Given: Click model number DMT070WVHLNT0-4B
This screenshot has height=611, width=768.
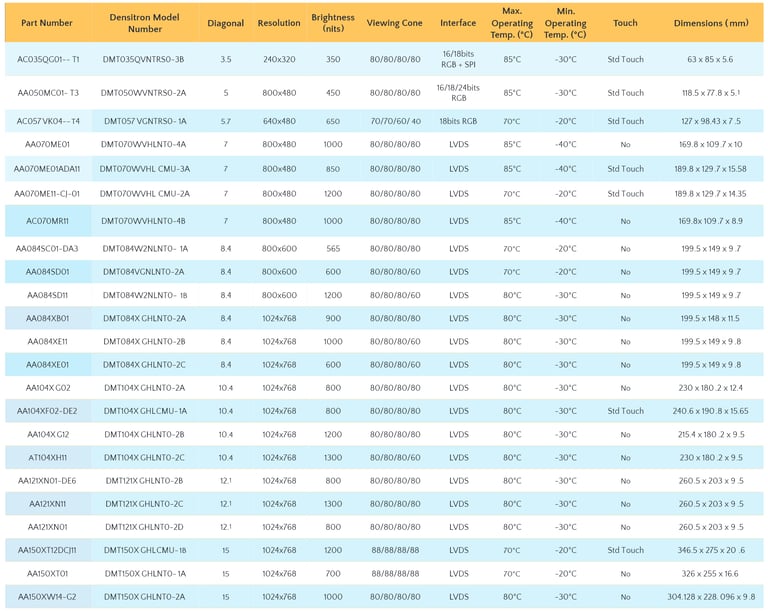Looking at the screenshot, I should (144, 221).
